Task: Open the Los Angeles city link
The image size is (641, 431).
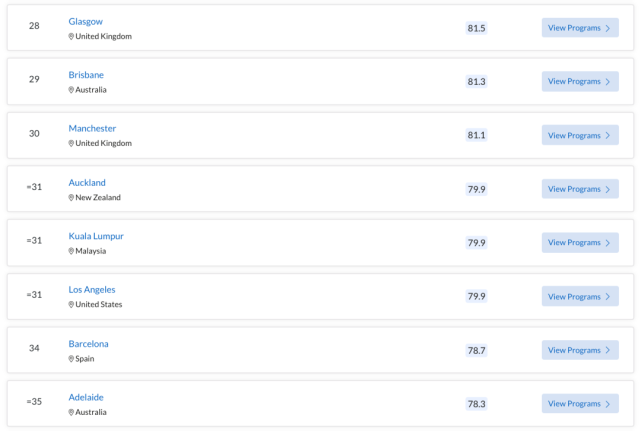Action: (92, 290)
